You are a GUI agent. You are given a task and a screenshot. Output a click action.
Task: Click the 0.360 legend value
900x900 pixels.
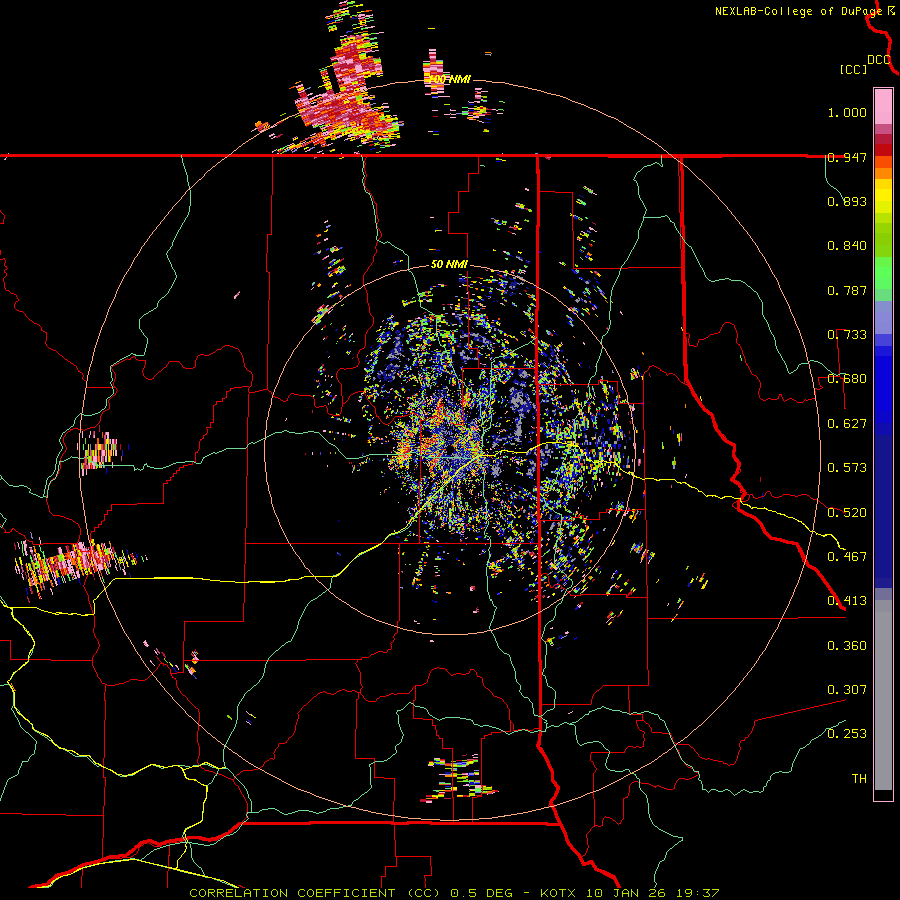click(x=847, y=646)
